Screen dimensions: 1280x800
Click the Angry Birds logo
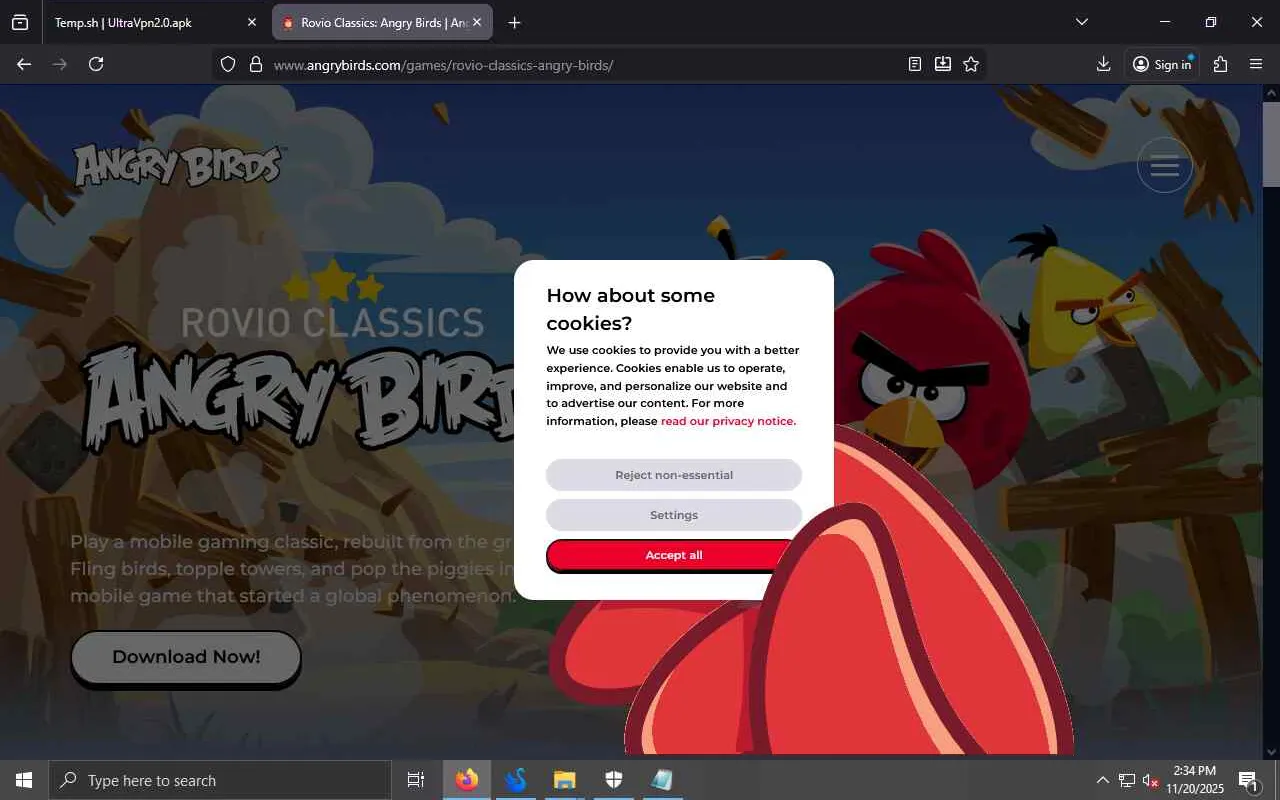click(x=178, y=166)
